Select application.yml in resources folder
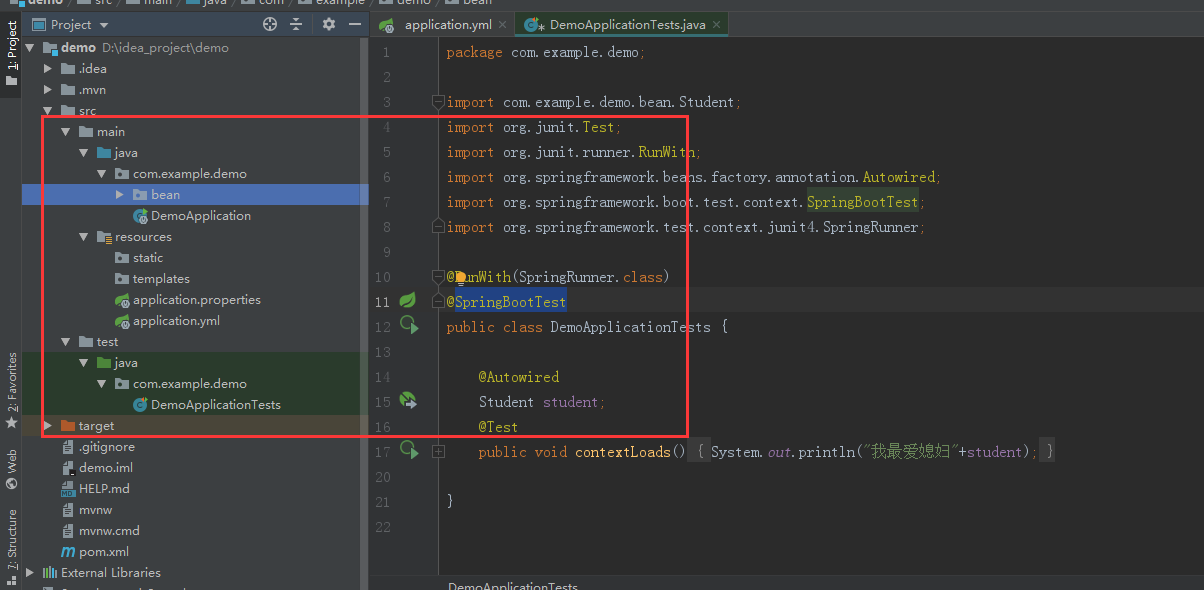 click(176, 320)
